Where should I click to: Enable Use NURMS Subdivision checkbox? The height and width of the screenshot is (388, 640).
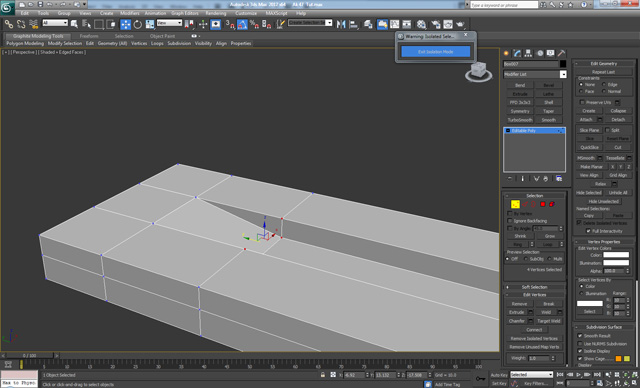click(580, 344)
